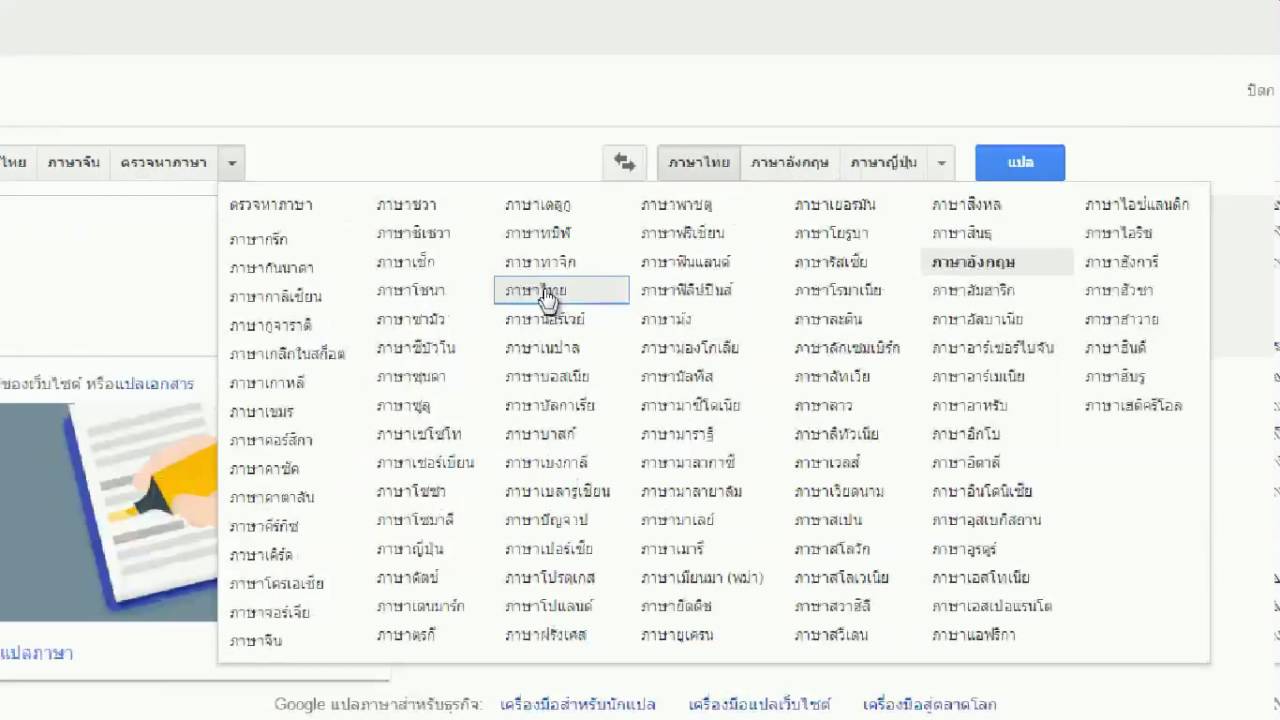Open the source language dropdown arrow
Viewport: 1280px width, 720px height.
(231, 162)
